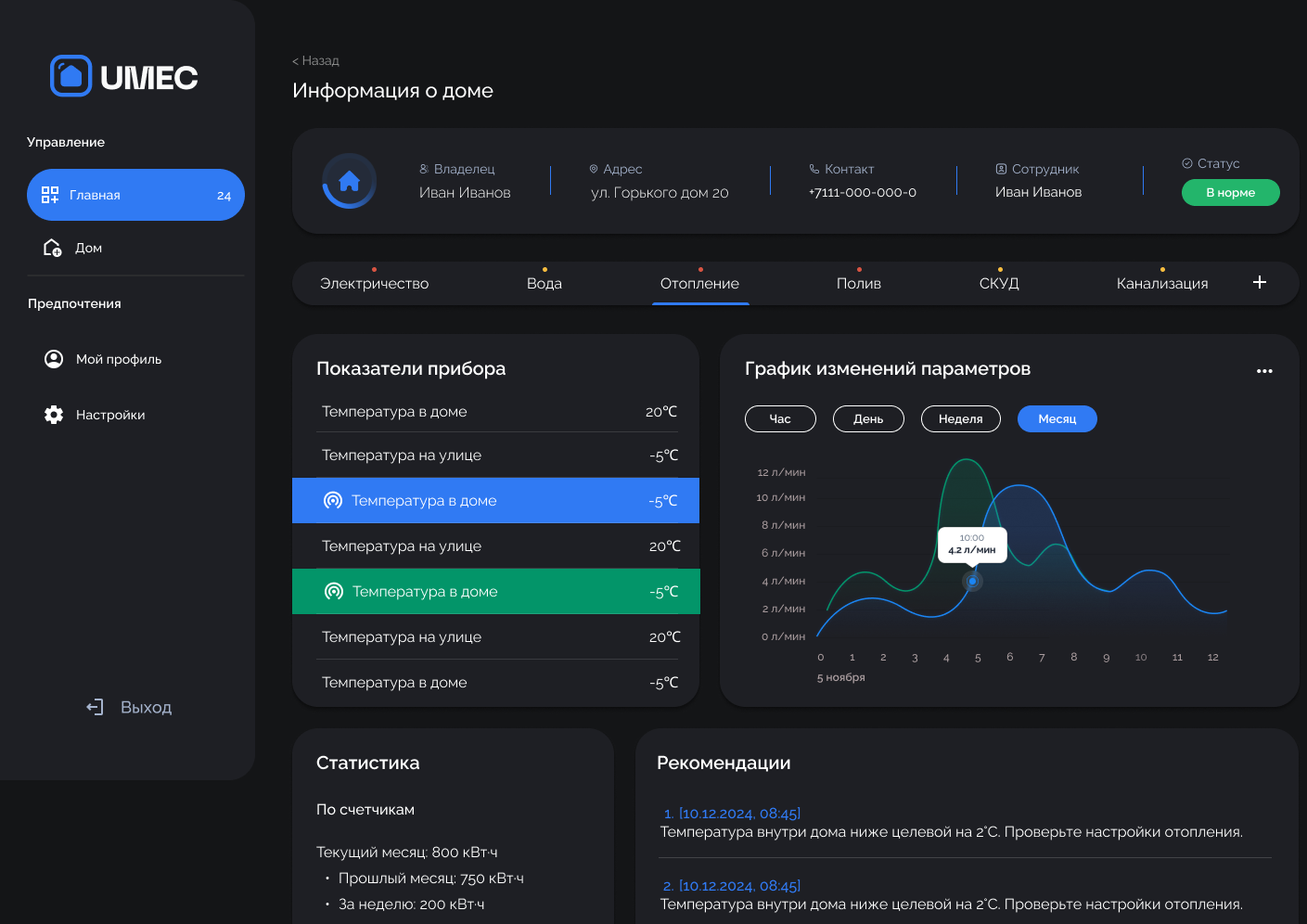Click the 10:00 4.2 л/мин chart tooltip
Image resolution: width=1307 pixels, height=924 pixels.
coord(972,545)
